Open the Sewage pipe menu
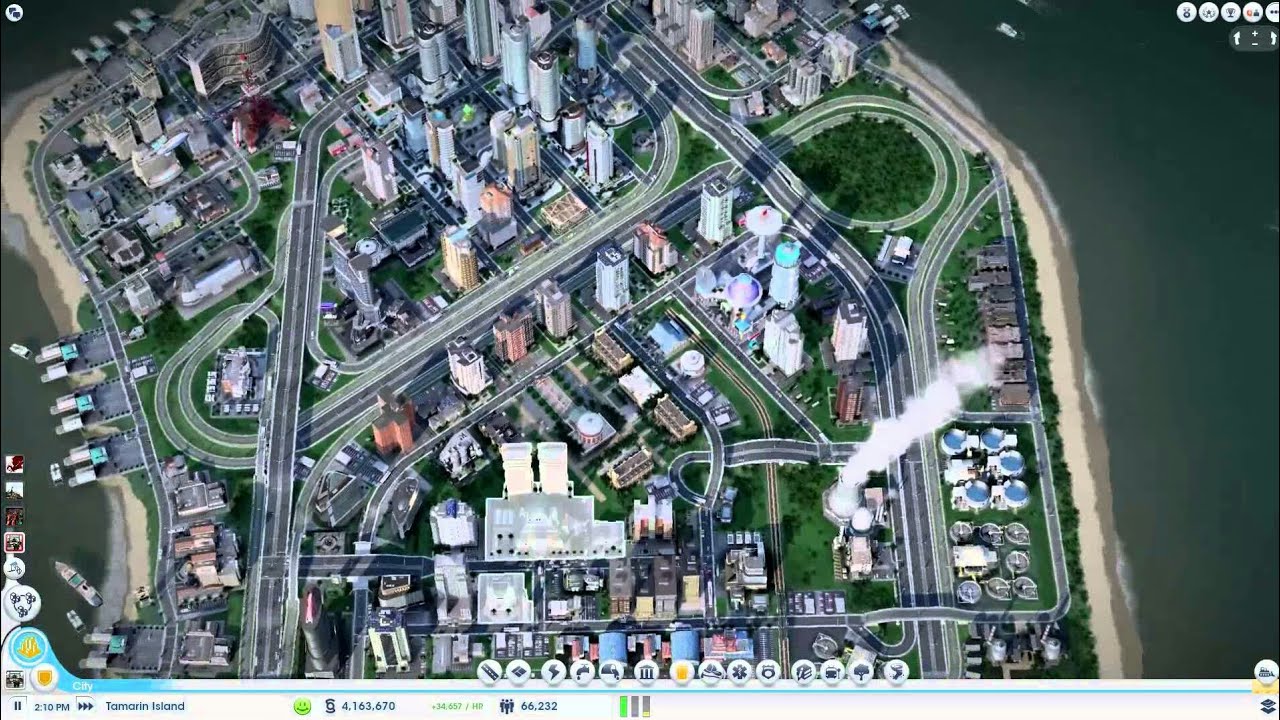The height and width of the screenshot is (720, 1280). [x=612, y=672]
